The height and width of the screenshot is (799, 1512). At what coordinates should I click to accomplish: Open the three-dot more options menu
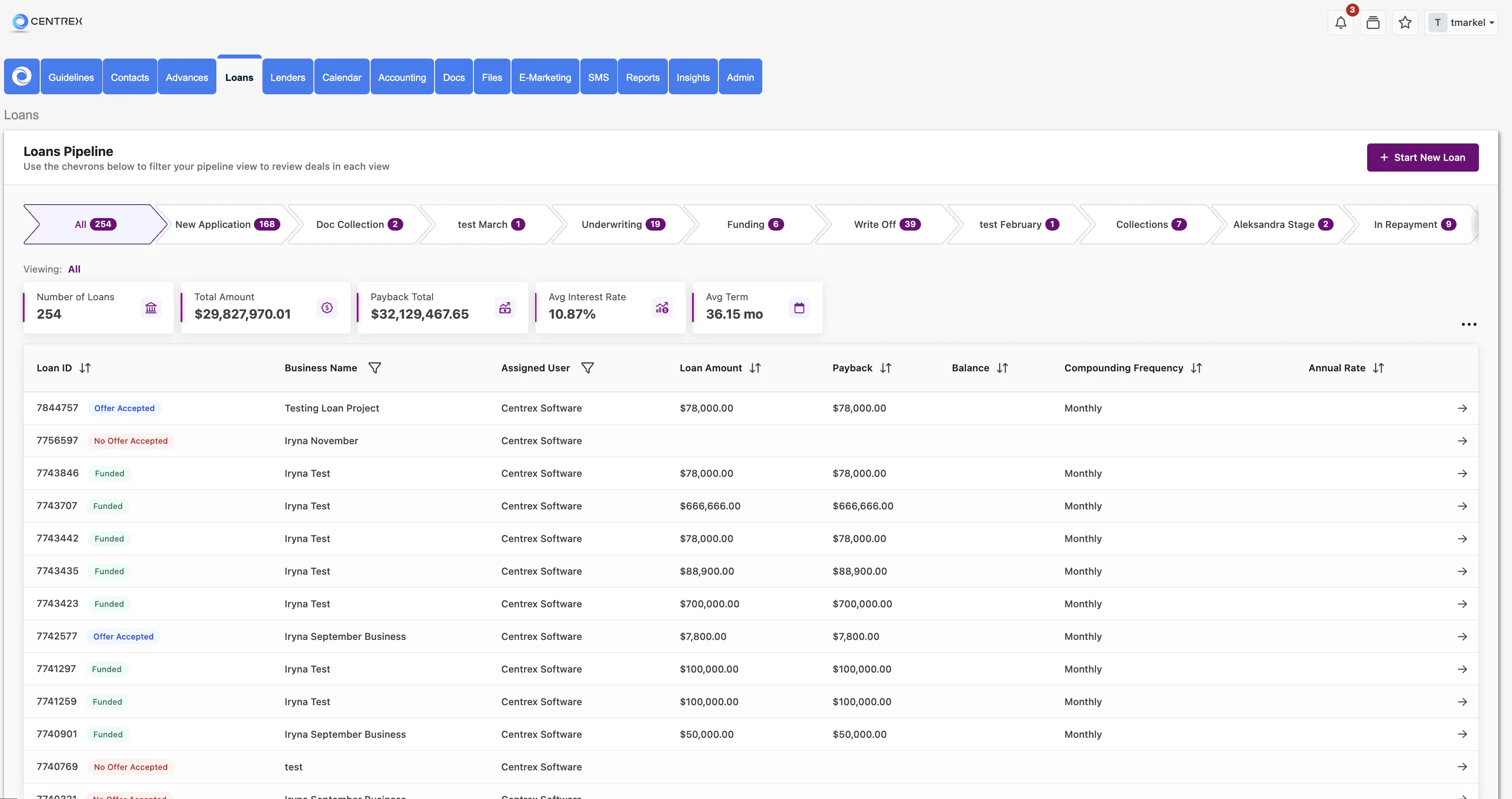click(1469, 324)
